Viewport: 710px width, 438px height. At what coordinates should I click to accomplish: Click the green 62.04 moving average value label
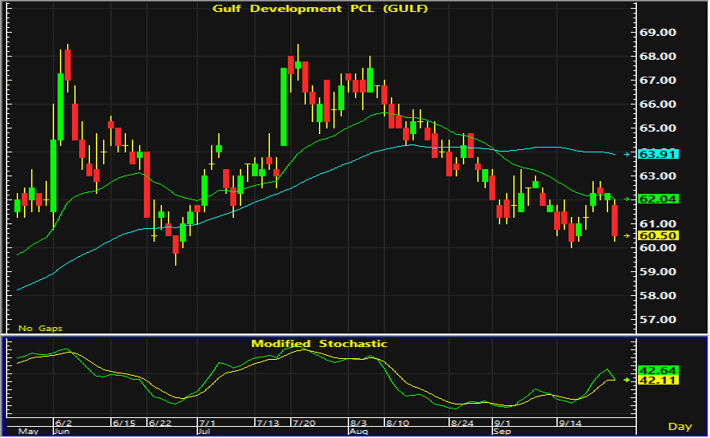coord(658,199)
